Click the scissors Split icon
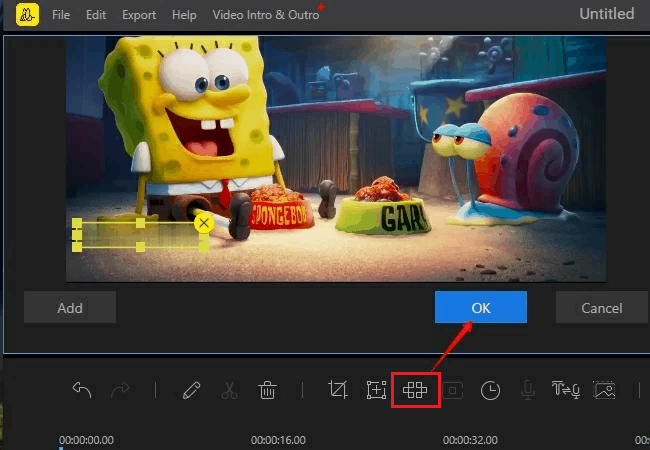The width and height of the screenshot is (650, 450). 229,390
